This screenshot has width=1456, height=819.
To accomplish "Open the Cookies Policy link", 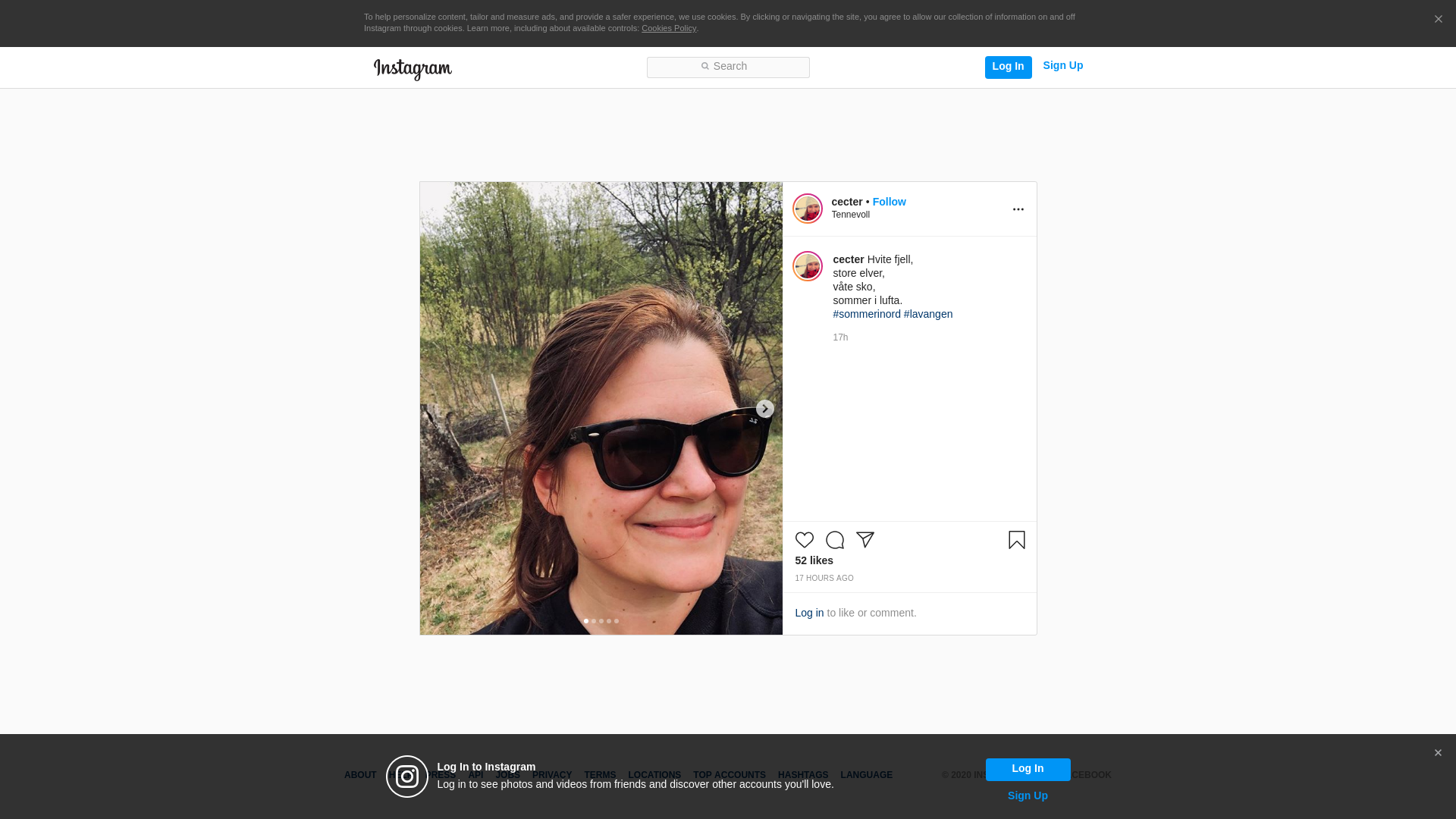I will click(668, 28).
